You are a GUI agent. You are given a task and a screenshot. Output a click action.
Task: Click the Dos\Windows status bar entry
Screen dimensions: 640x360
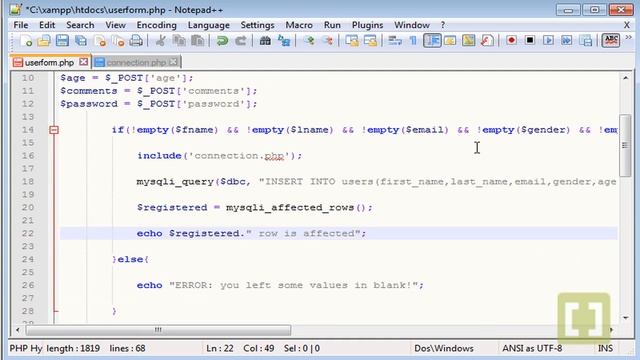tap(444, 348)
